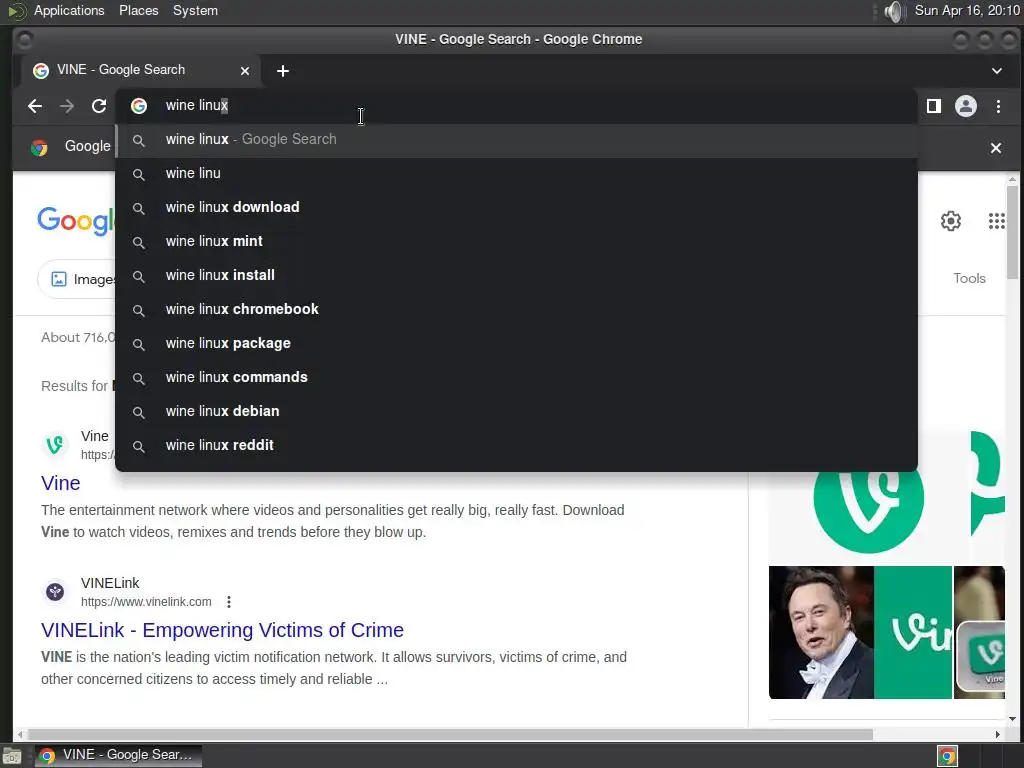Click the volume speaker icon
This screenshot has height=768, width=1024.
893,11
